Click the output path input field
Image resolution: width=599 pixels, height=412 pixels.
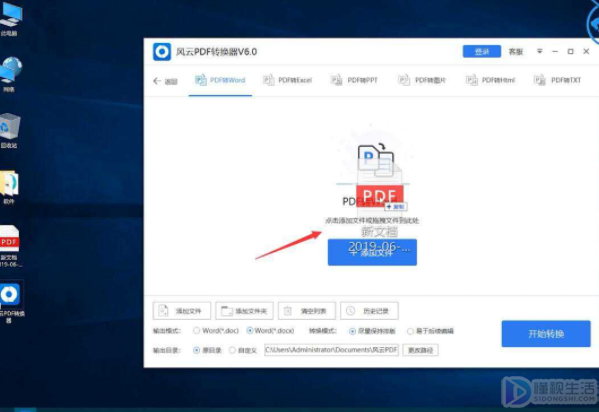pyautogui.click(x=331, y=350)
